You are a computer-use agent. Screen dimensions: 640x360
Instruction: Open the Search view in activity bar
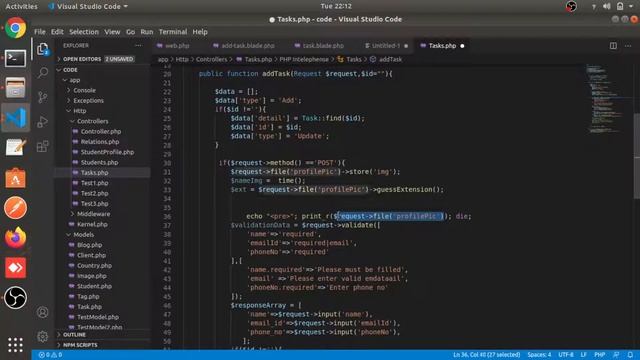click(43, 73)
